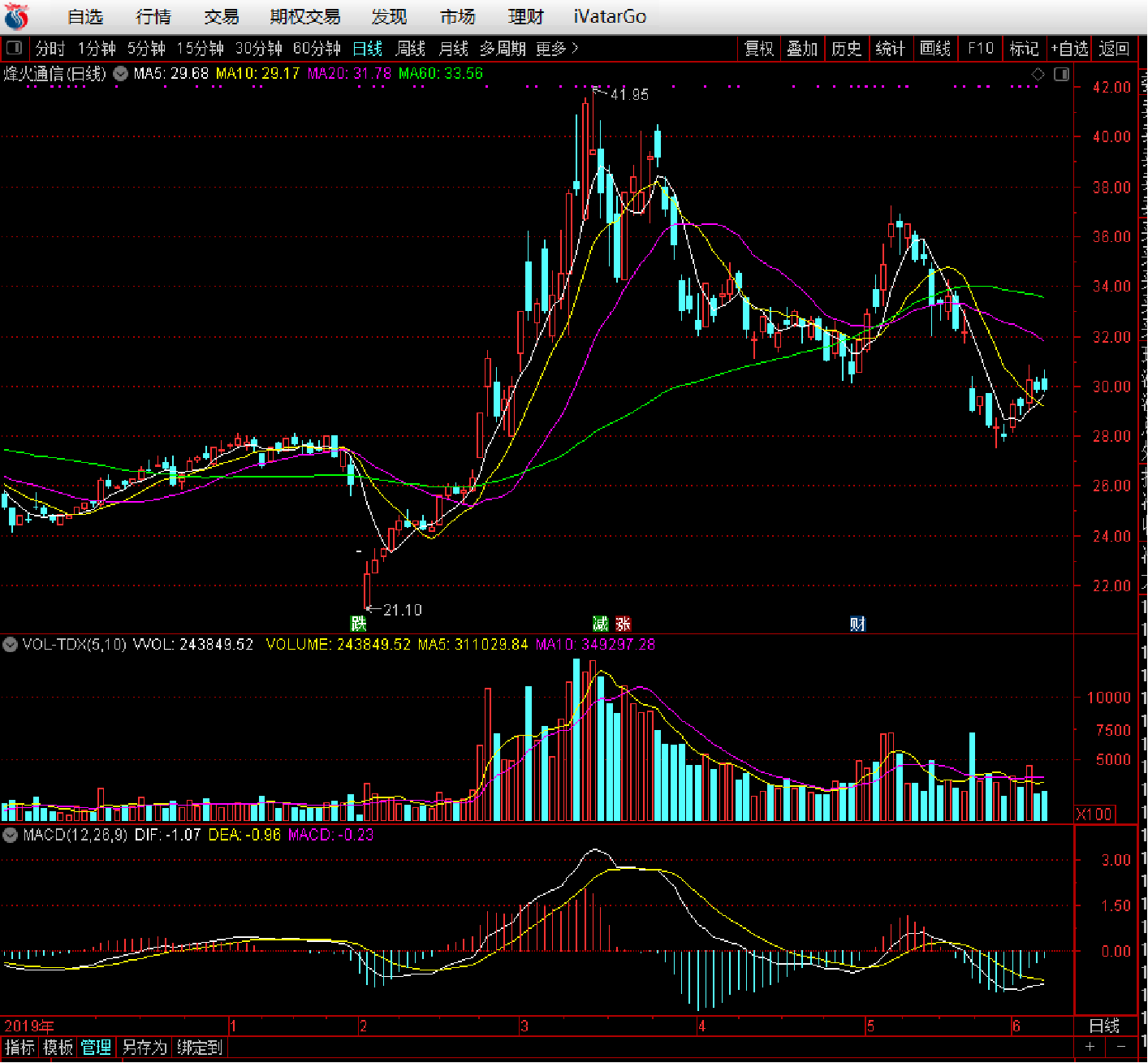Click the 另存为 save-as button
The width and height of the screenshot is (1148, 1063).
click(x=145, y=1048)
